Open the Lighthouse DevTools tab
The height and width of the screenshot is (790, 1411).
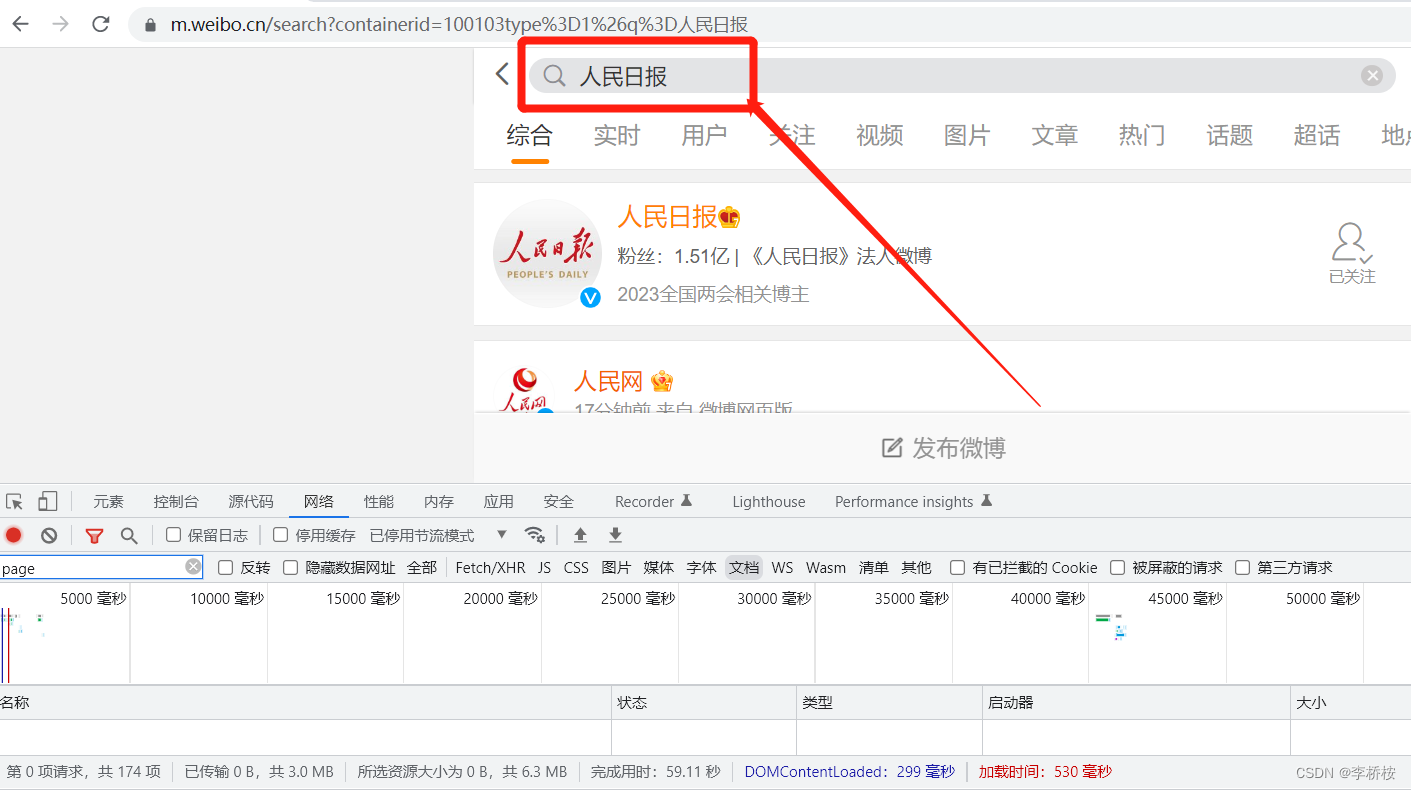768,502
